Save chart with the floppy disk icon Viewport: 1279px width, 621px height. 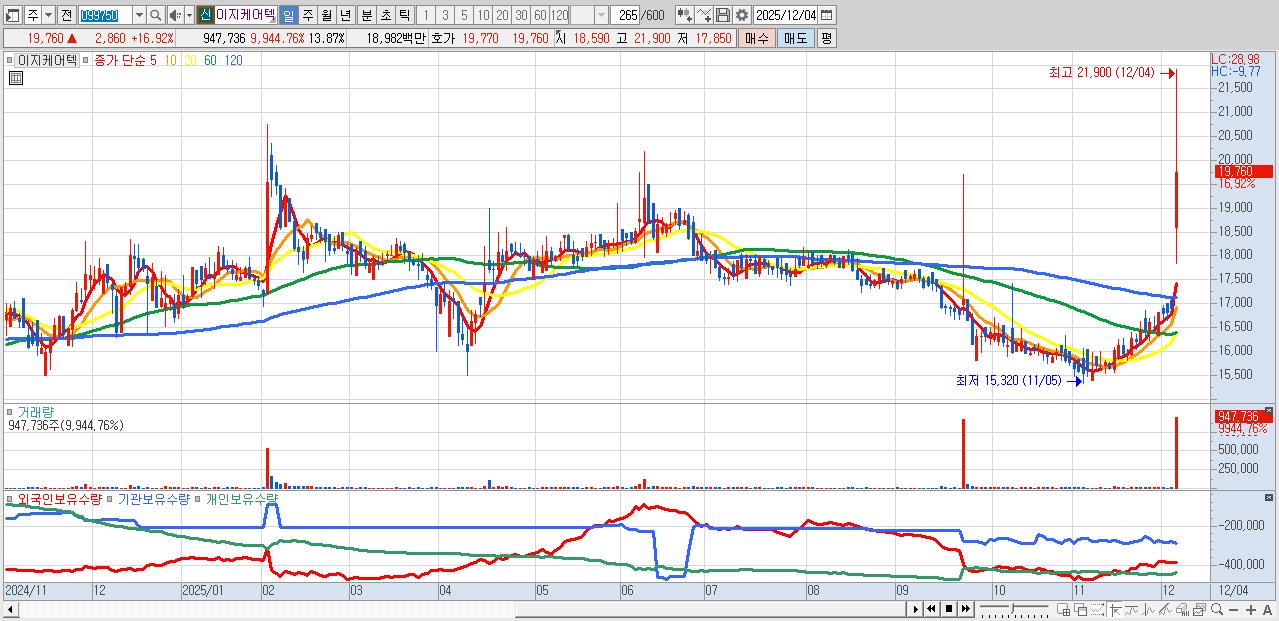[723, 15]
